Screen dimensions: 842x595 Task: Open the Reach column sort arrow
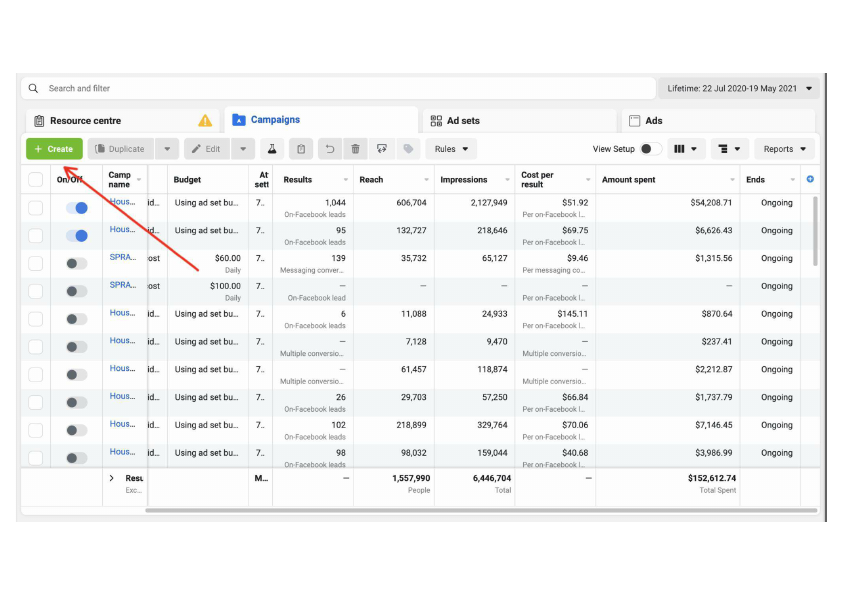click(x=426, y=180)
